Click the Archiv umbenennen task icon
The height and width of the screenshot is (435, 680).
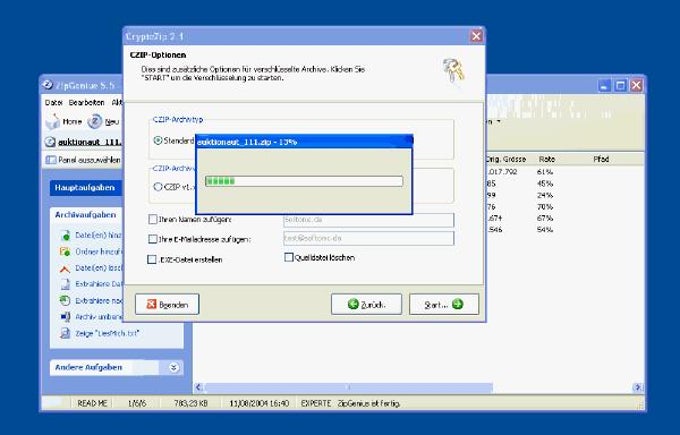point(65,317)
